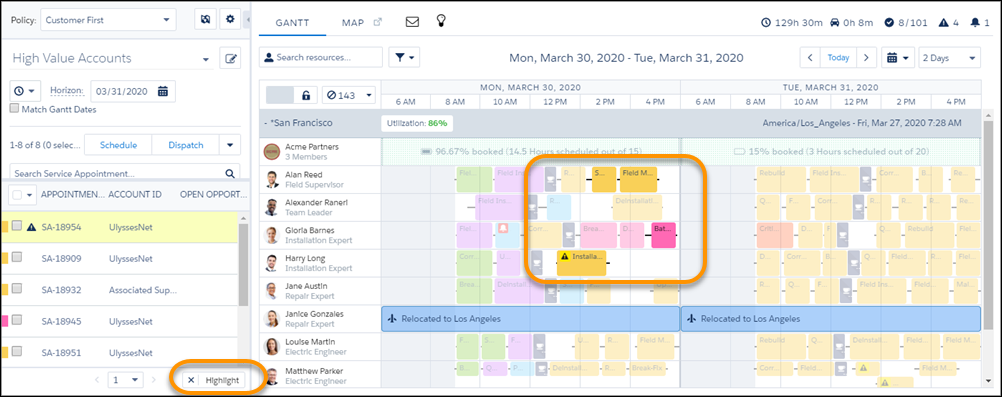Click Acme Partners crew avatar
The width and height of the screenshot is (1002, 397).
point(272,152)
